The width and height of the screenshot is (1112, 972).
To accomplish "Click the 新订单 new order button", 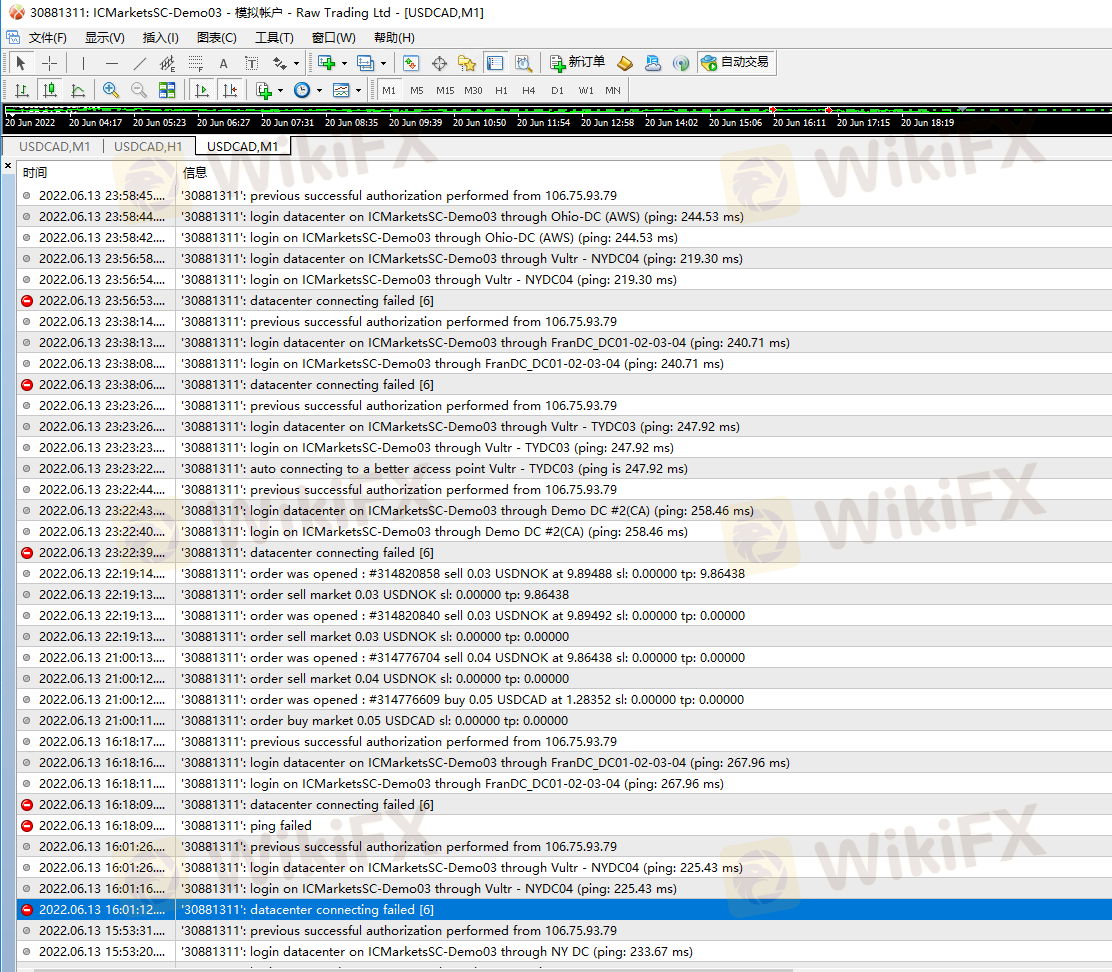I will click(577, 62).
